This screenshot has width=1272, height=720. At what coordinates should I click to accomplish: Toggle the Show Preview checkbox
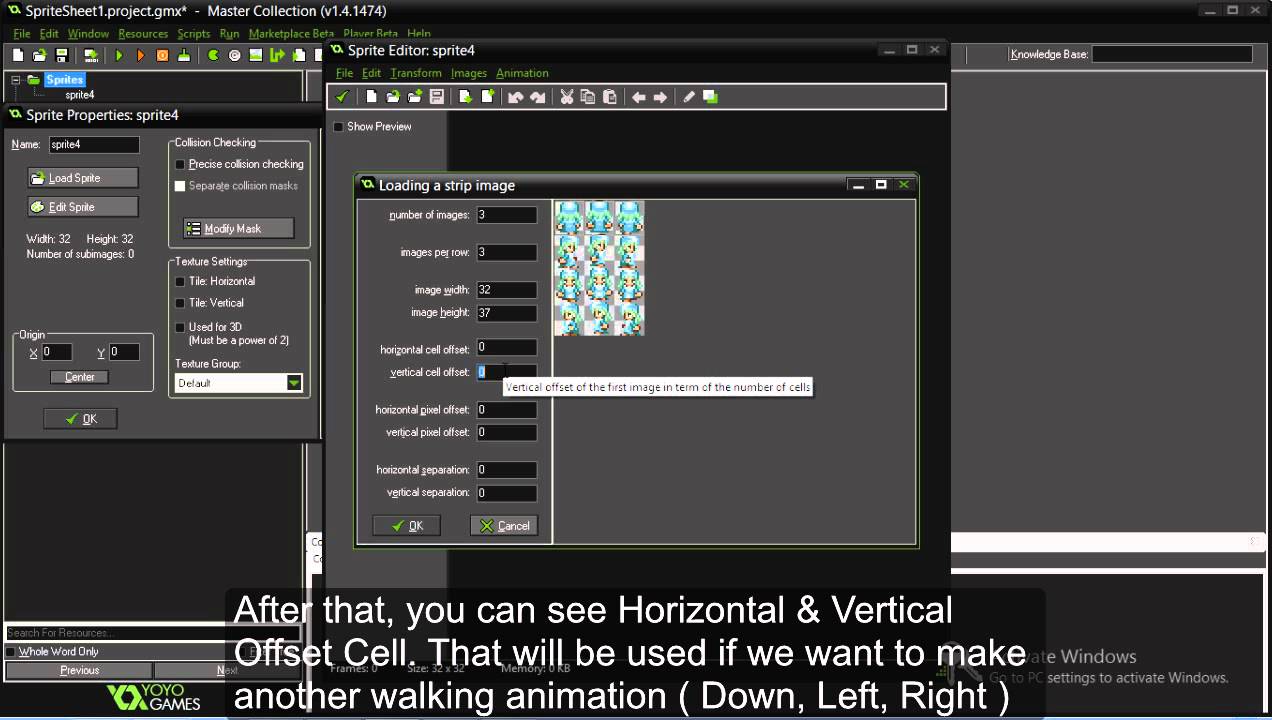[338, 127]
